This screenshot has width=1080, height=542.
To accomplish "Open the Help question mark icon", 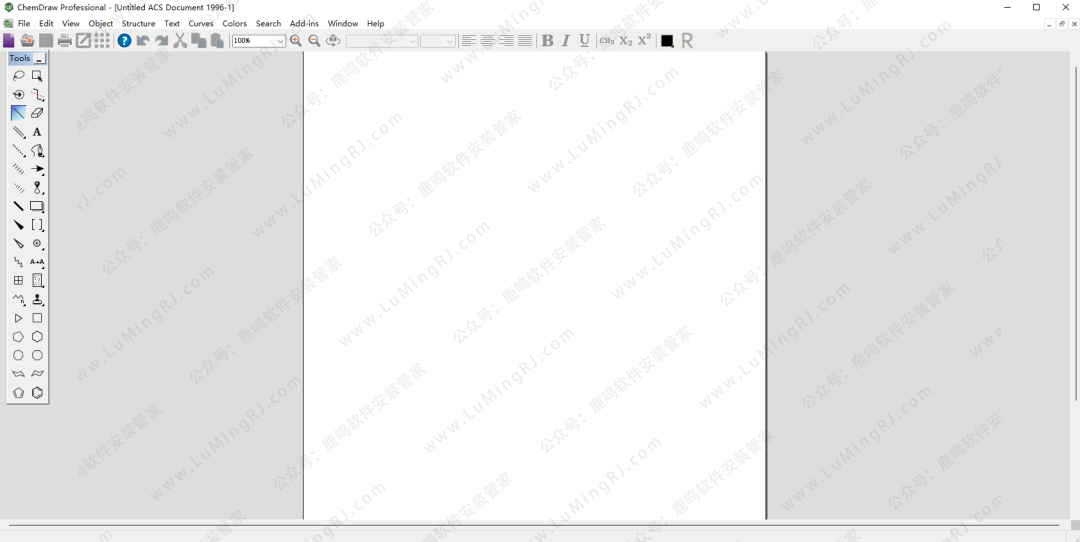I will pos(124,41).
